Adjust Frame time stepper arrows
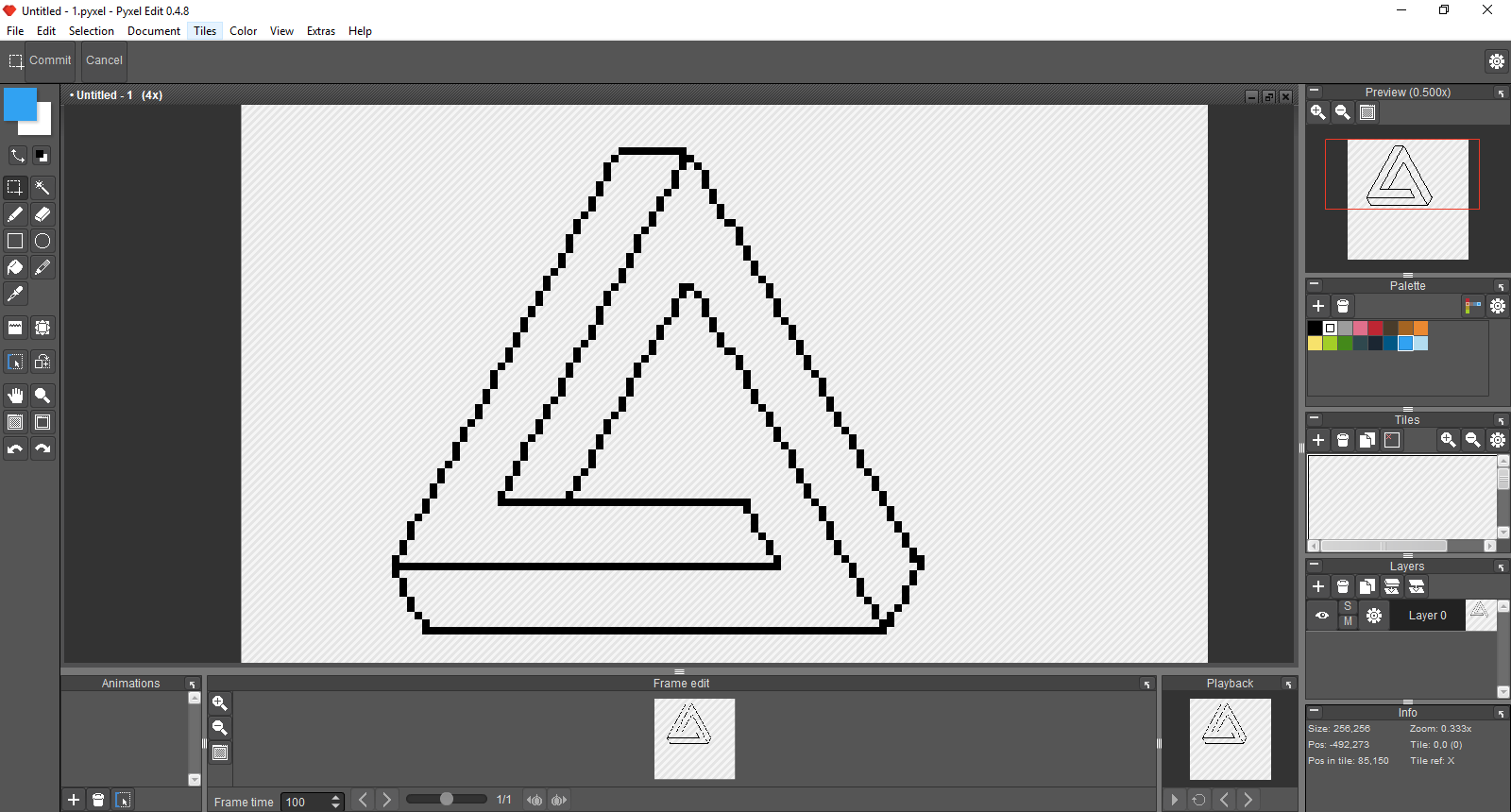 pos(335,802)
